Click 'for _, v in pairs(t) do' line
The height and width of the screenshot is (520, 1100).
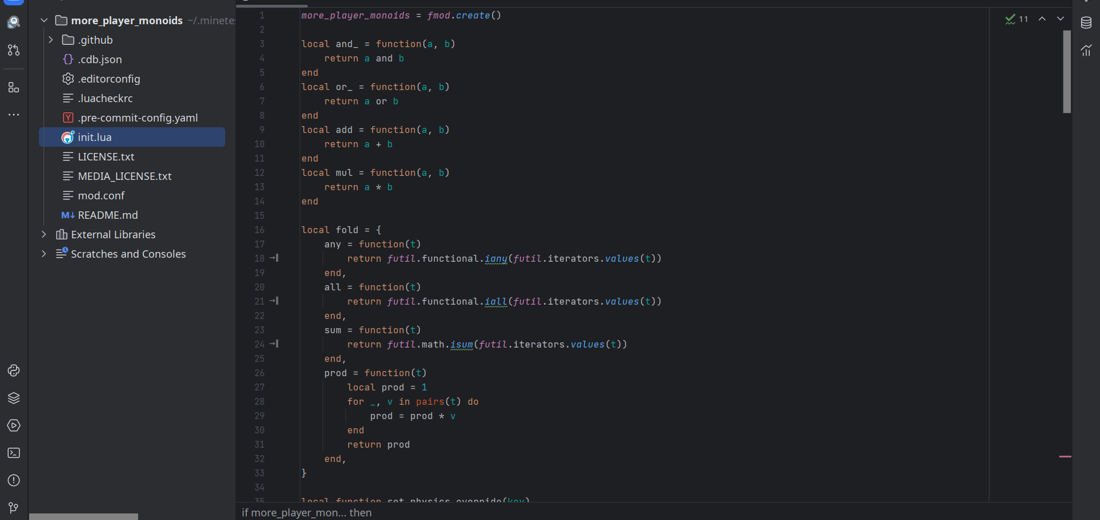[413, 401]
